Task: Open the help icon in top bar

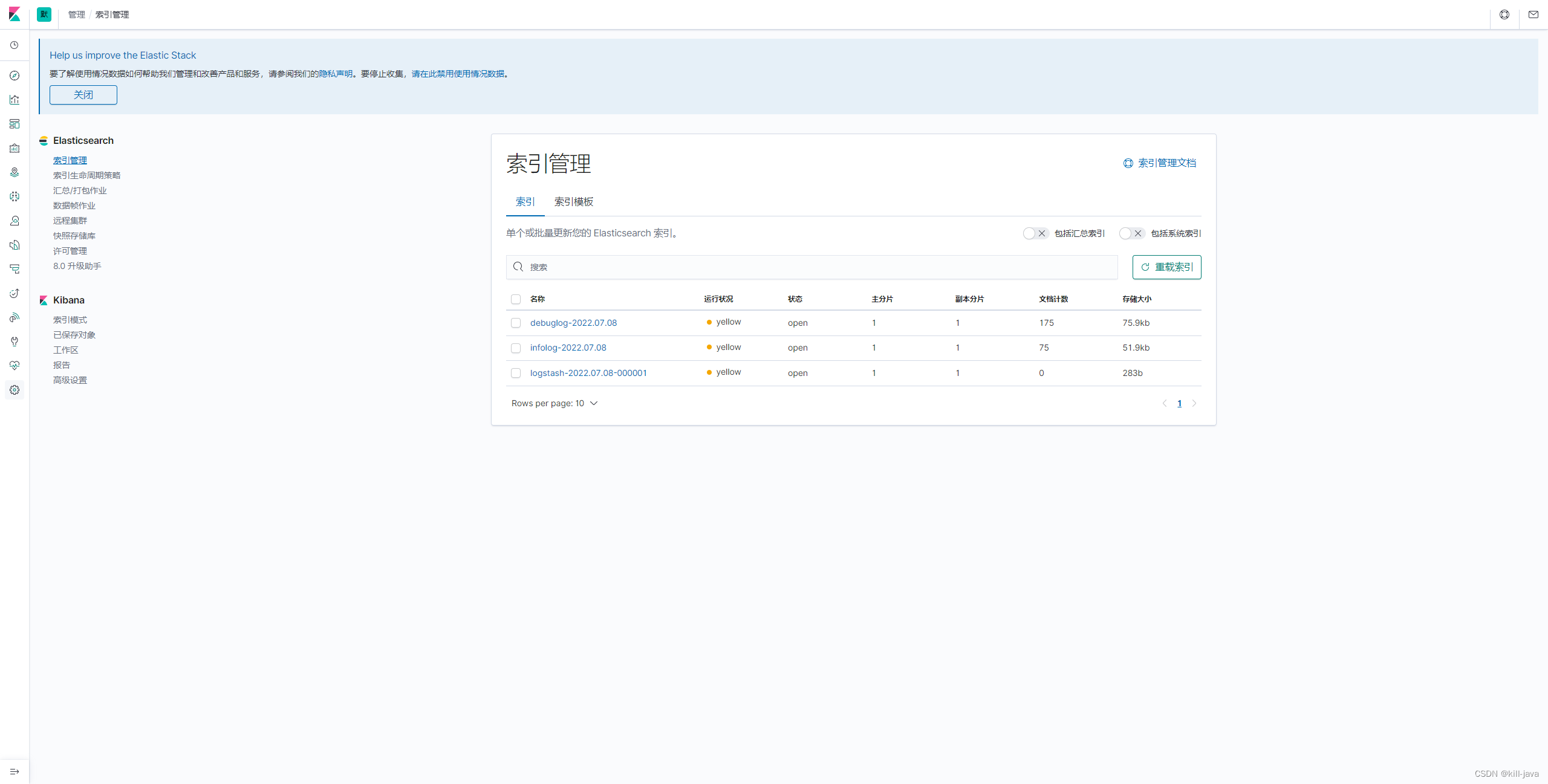Action: [1504, 15]
